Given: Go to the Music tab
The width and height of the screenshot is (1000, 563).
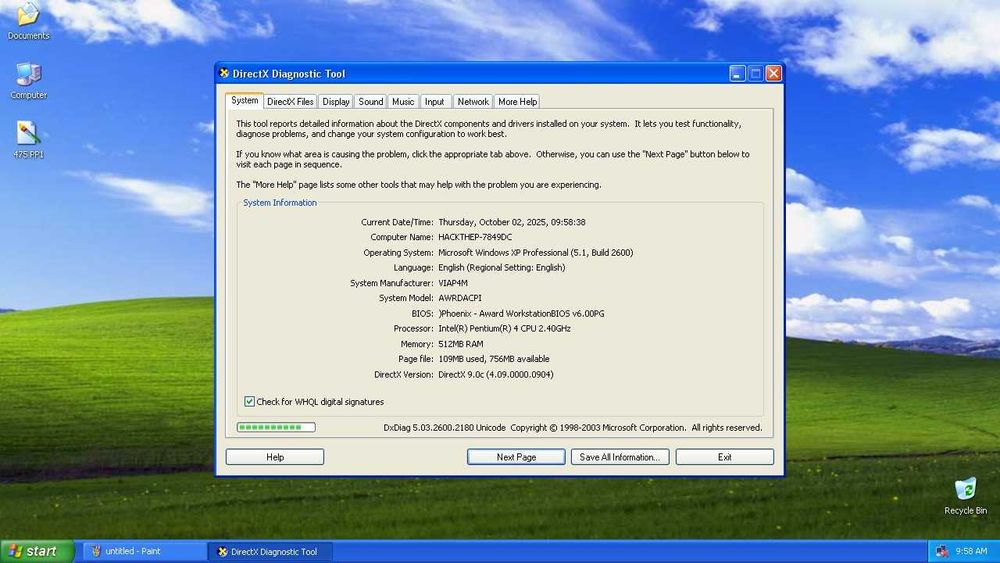Looking at the screenshot, I should pyautogui.click(x=403, y=101).
